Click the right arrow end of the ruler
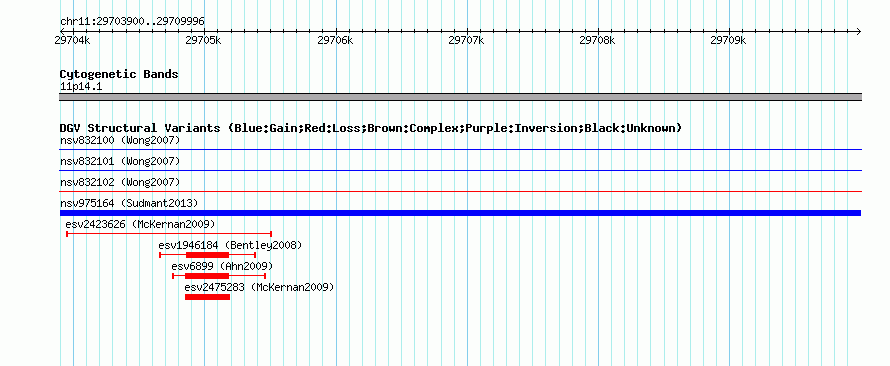890x366 pixels. 858,32
